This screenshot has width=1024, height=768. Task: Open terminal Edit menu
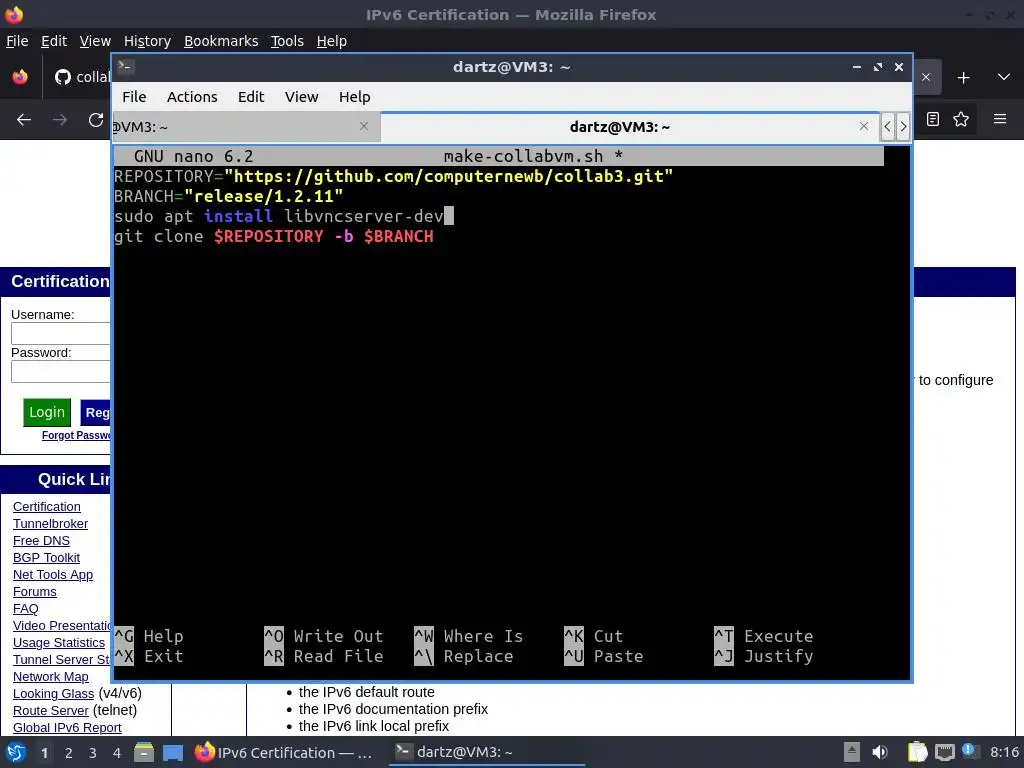click(x=251, y=97)
